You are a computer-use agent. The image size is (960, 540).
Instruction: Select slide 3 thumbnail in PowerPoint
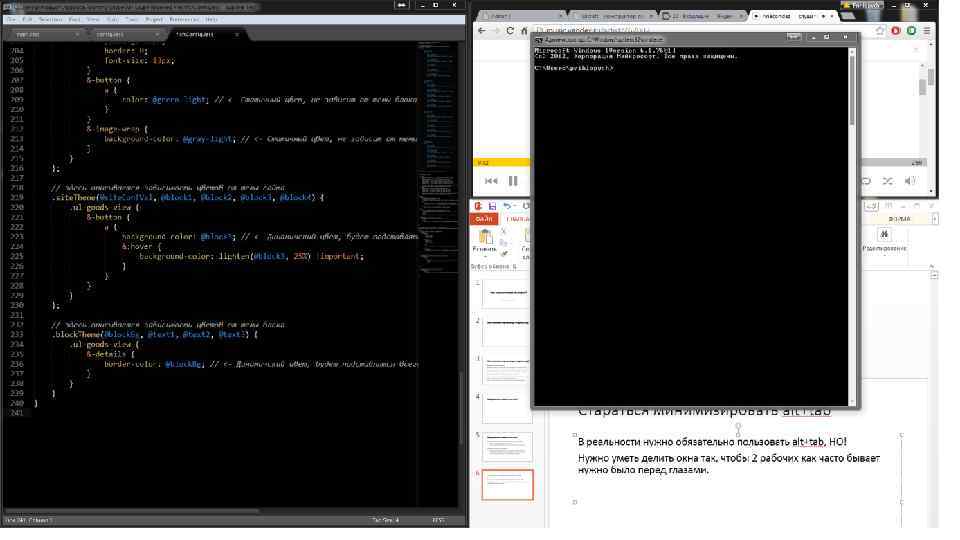[x=508, y=370]
